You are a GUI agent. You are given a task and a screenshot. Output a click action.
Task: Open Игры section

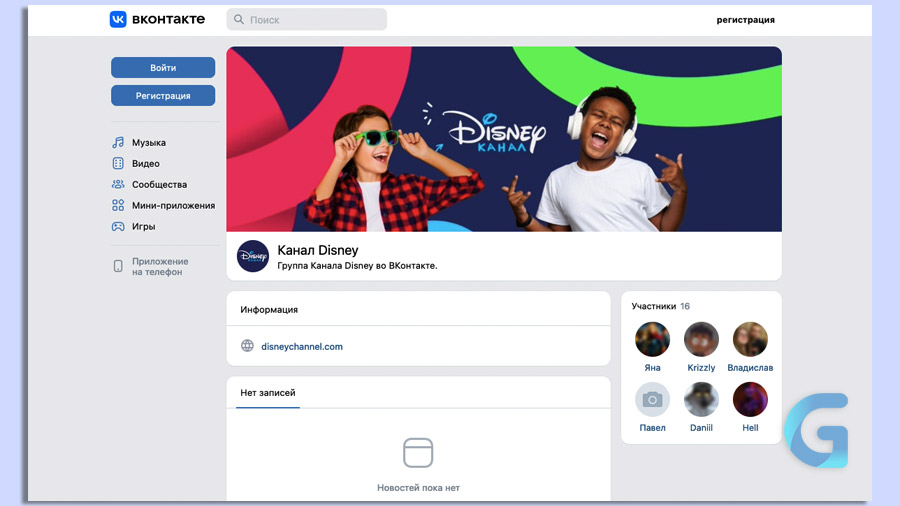(143, 227)
